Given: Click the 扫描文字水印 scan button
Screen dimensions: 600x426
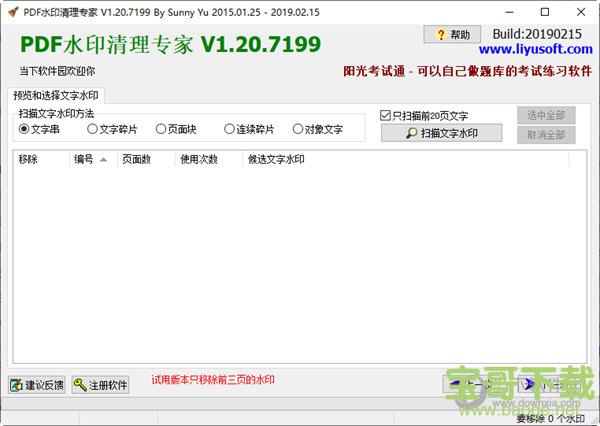Looking at the screenshot, I should 441,133.
